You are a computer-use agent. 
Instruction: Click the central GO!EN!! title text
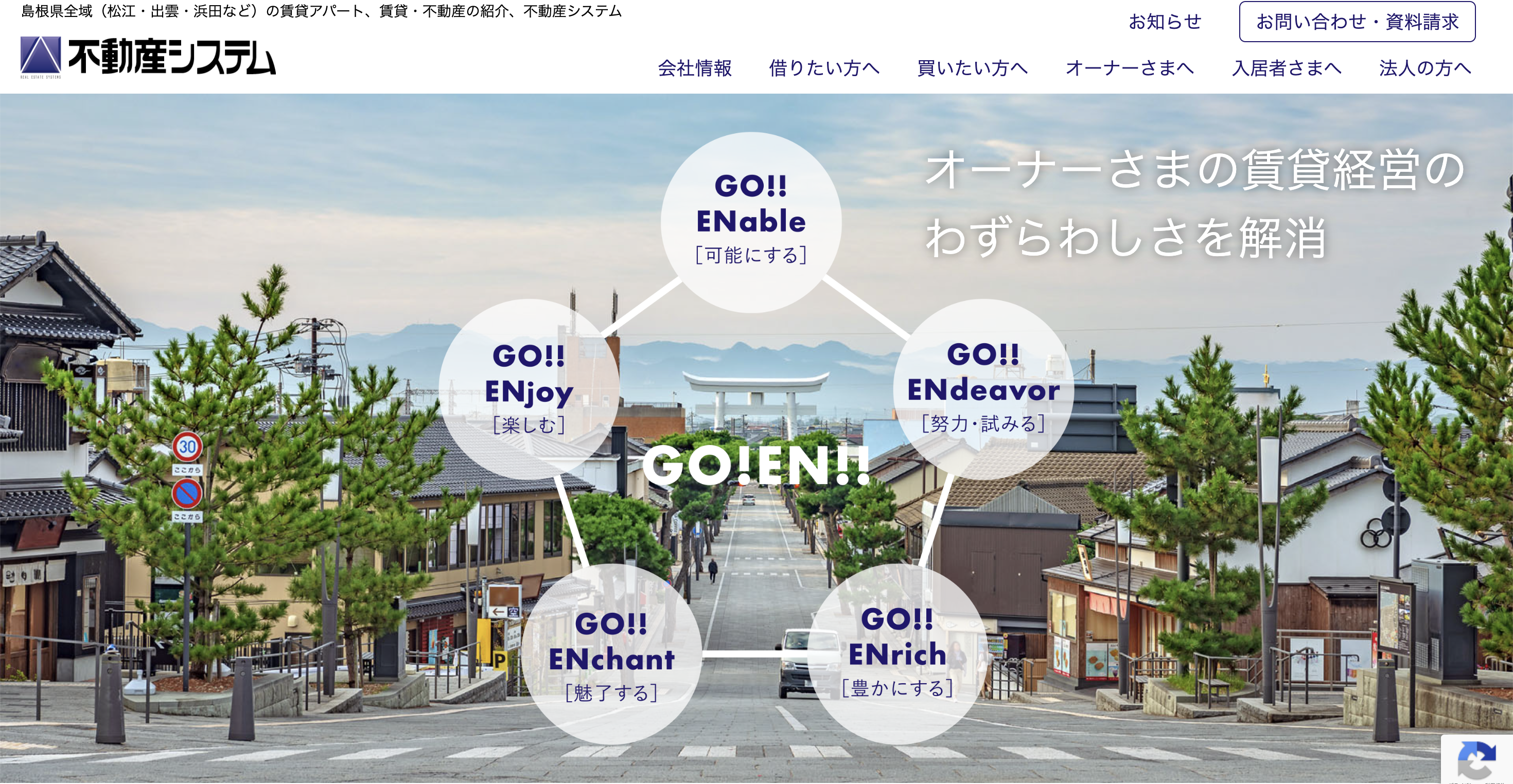pyautogui.click(x=756, y=465)
